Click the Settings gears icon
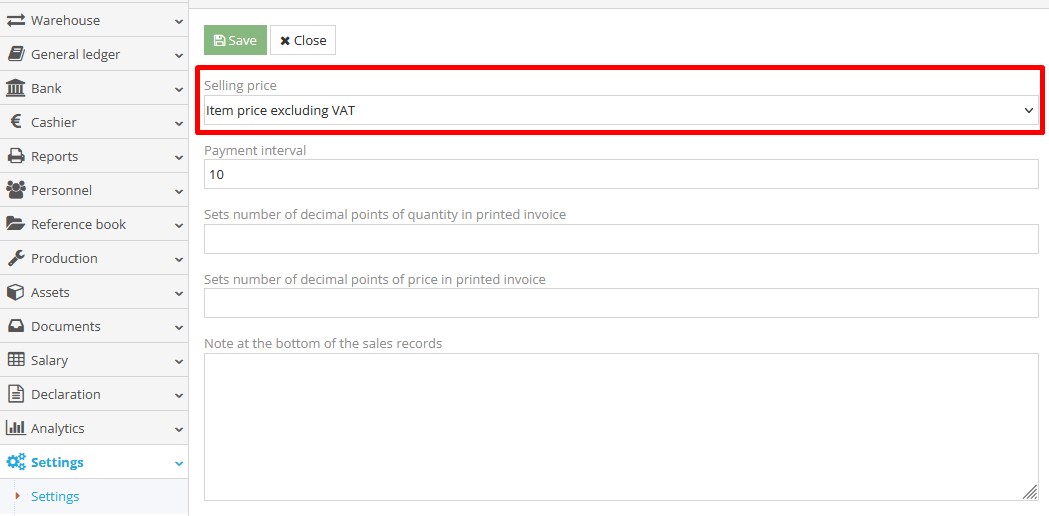The height and width of the screenshot is (516, 1049). [x=16, y=462]
